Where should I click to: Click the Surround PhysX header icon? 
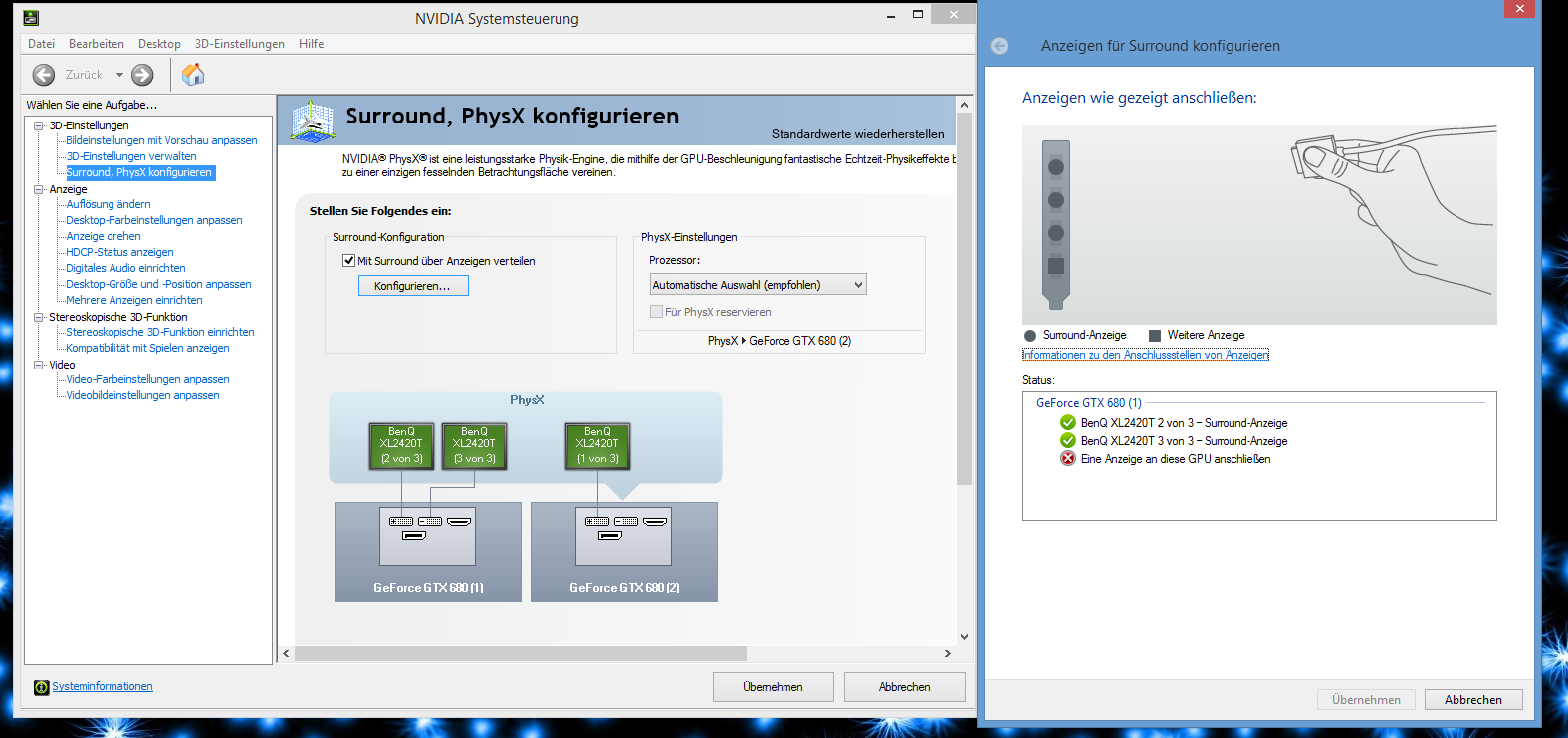[x=313, y=121]
